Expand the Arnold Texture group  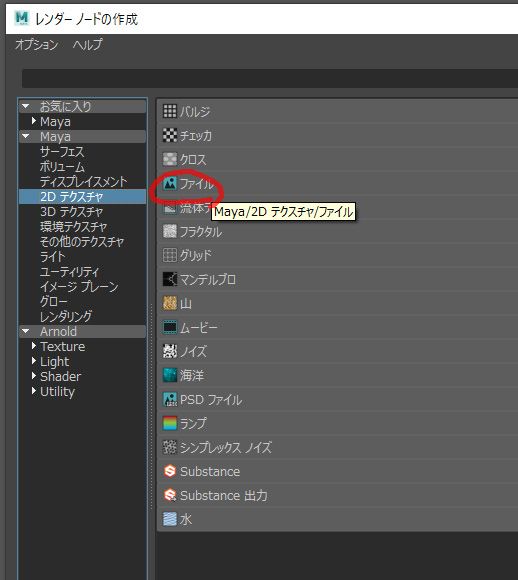coord(34,346)
